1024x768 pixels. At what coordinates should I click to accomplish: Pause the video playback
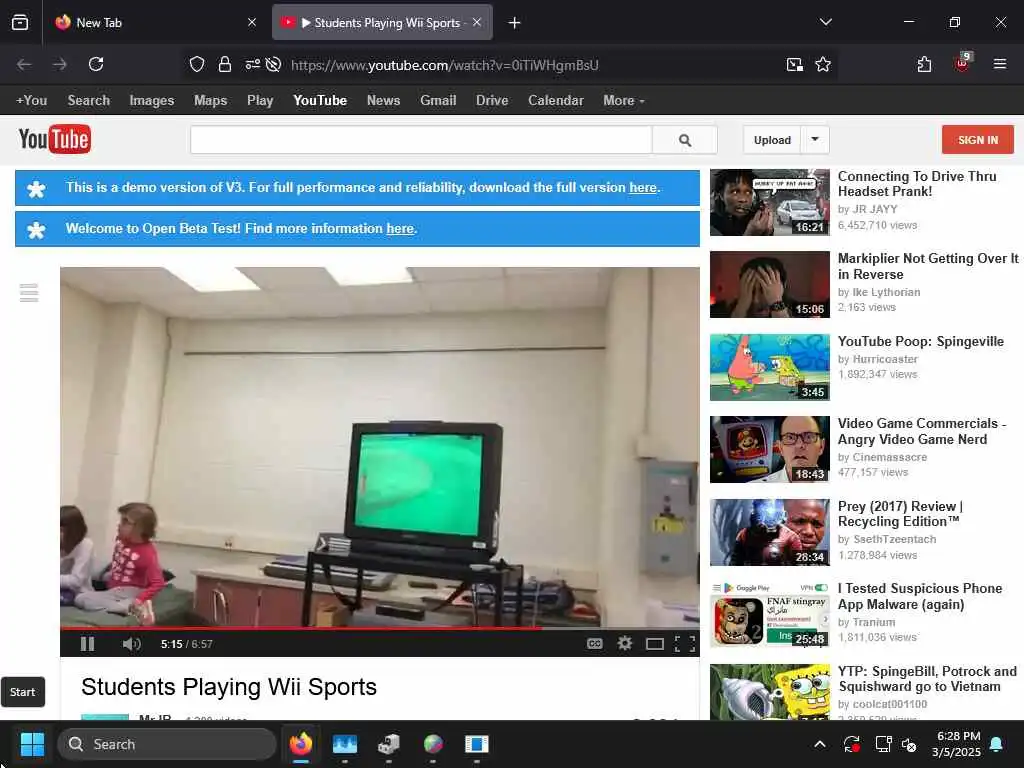pyautogui.click(x=88, y=644)
